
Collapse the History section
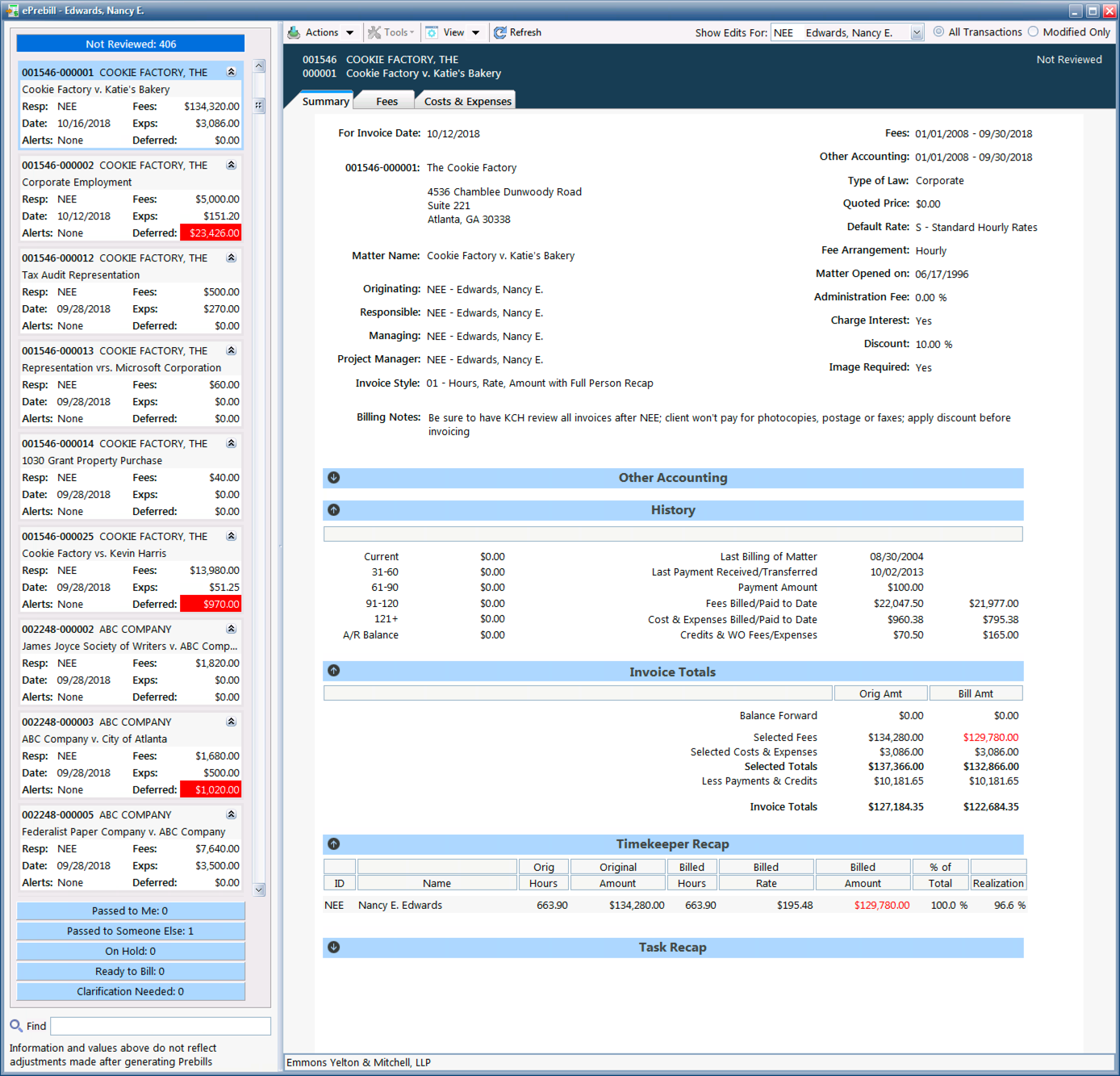[x=334, y=510]
